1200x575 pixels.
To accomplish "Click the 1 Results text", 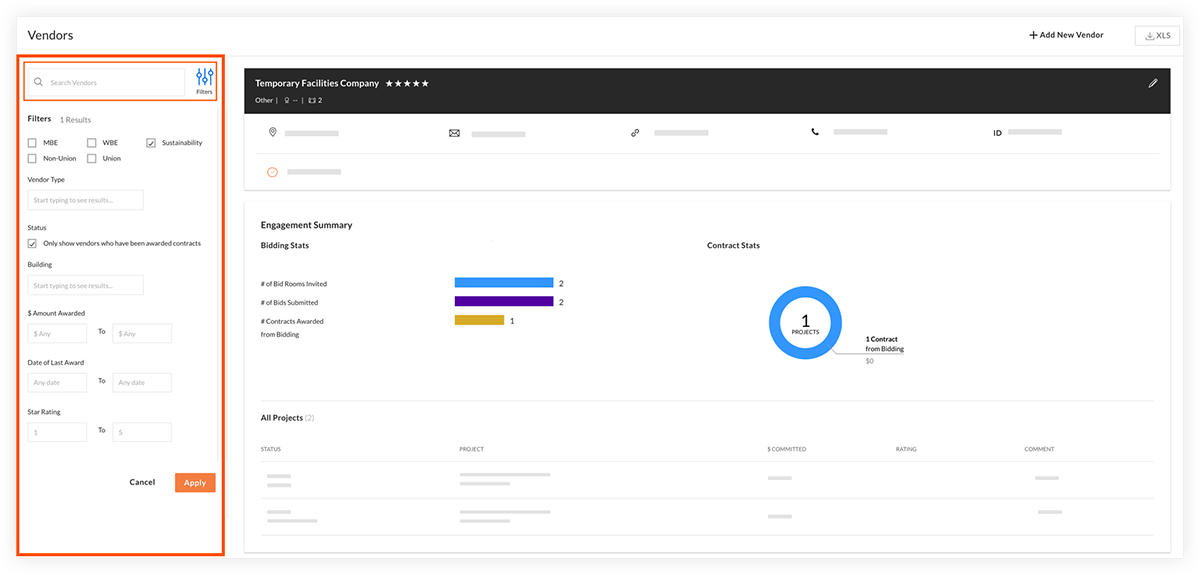I will coord(75,119).
